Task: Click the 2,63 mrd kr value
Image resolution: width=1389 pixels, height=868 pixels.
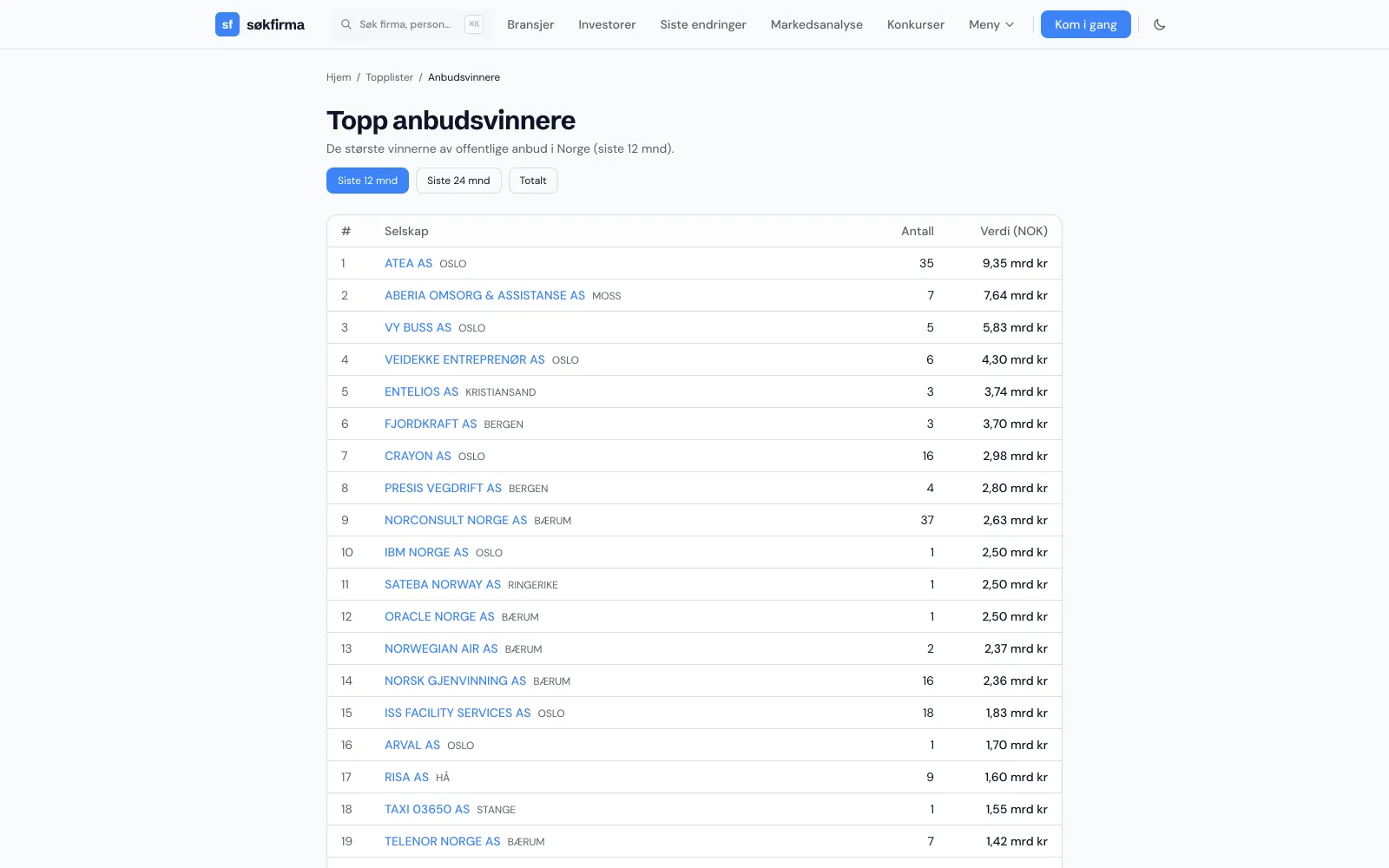Action: 1015,520
